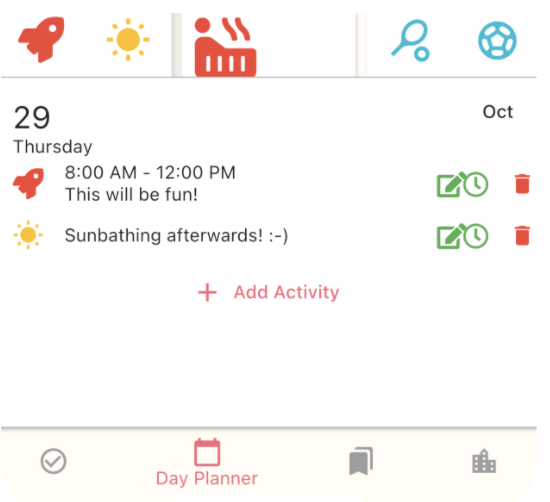Edit the 'This will be fun!' activity note
Screen dimensions: 550x502
pyautogui.click(x=450, y=184)
